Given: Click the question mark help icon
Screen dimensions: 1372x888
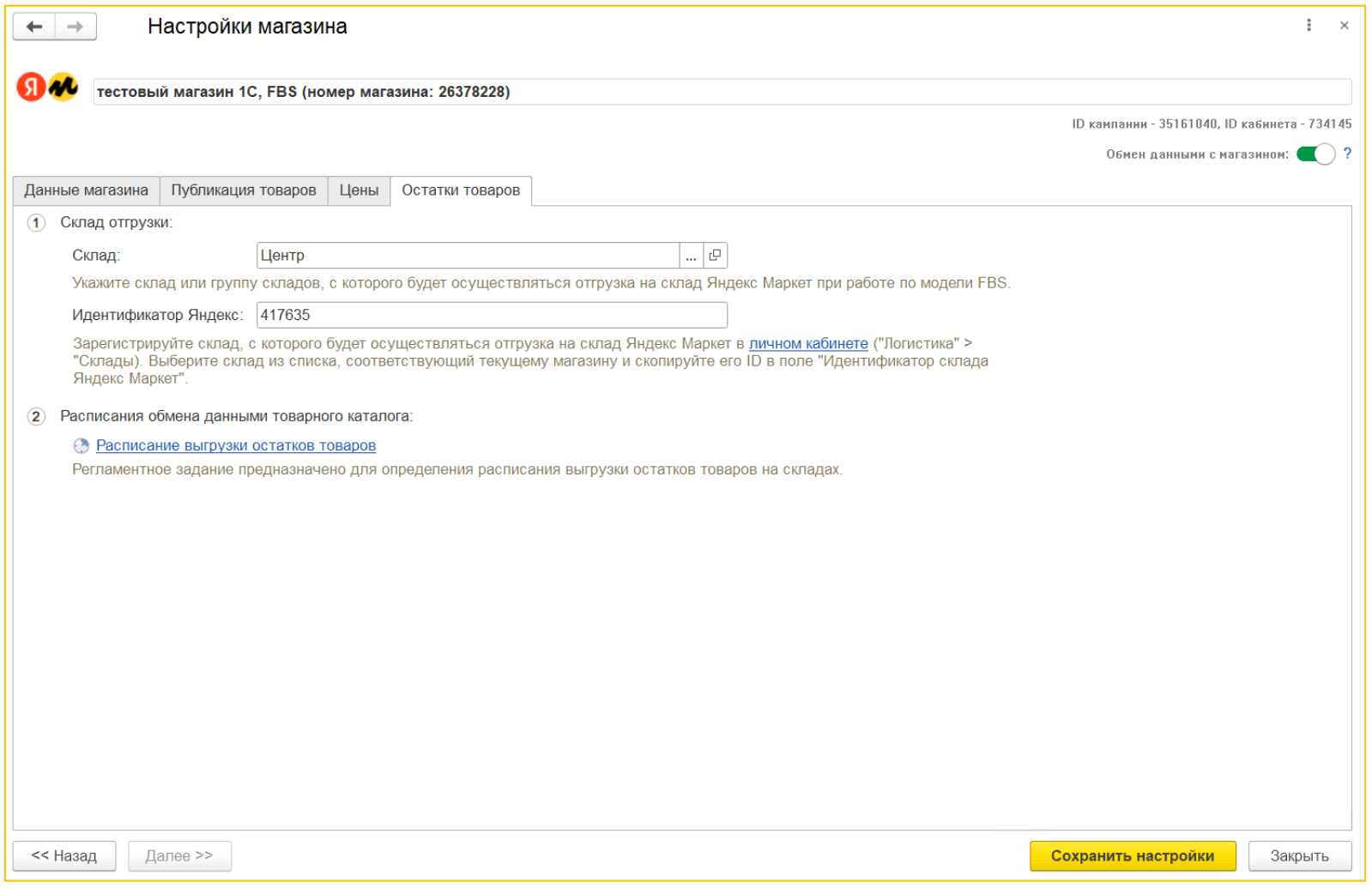Looking at the screenshot, I should 1347,154.
